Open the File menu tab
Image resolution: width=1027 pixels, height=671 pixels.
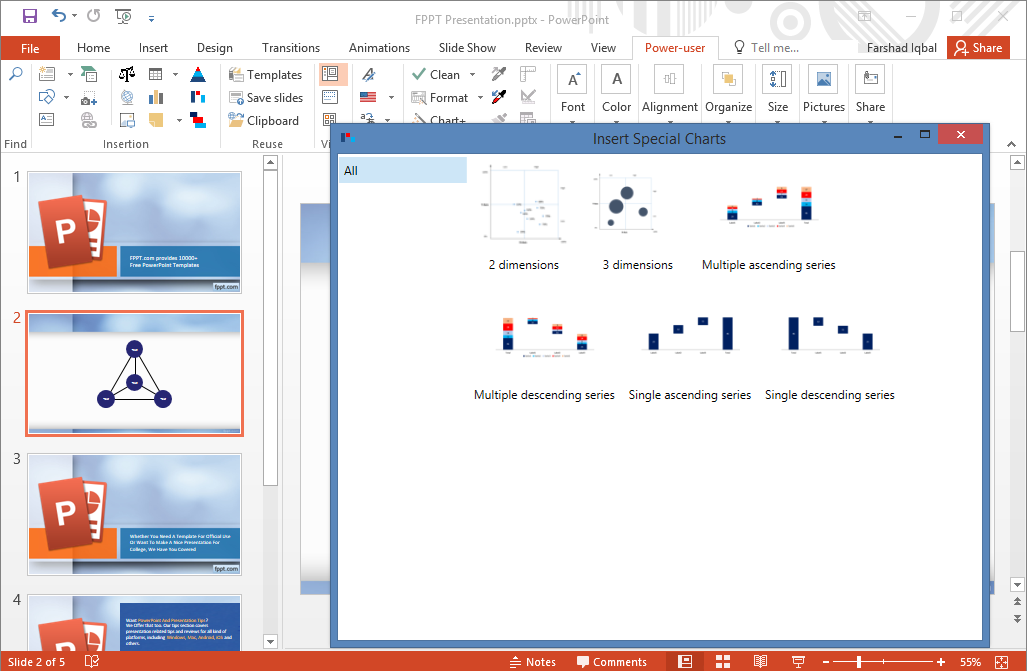click(x=30, y=48)
